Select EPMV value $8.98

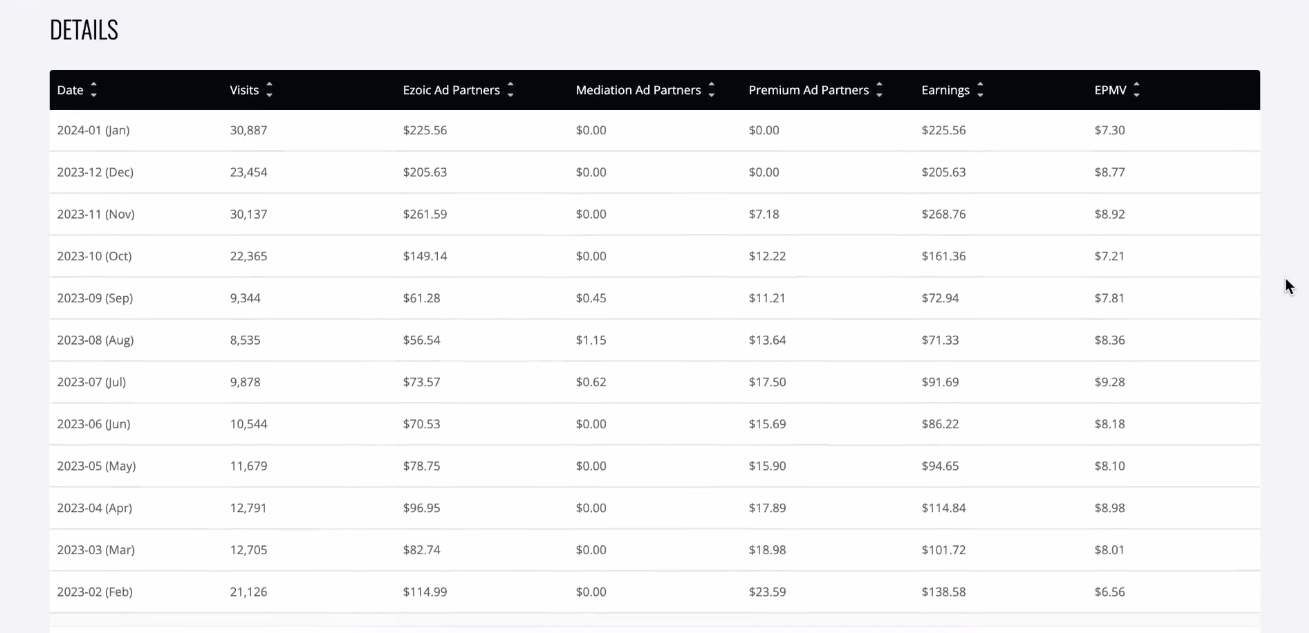1110,508
